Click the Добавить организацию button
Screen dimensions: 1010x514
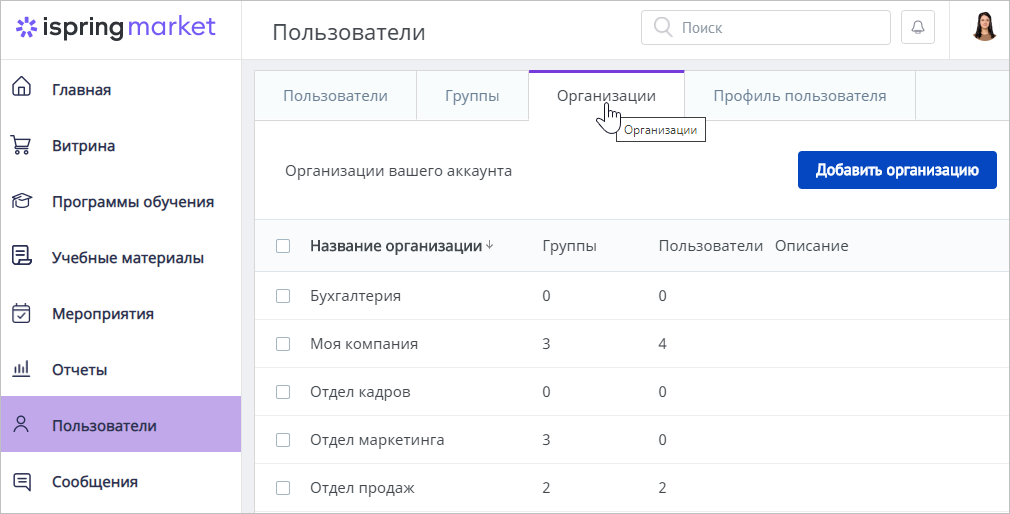pyautogui.click(x=897, y=170)
